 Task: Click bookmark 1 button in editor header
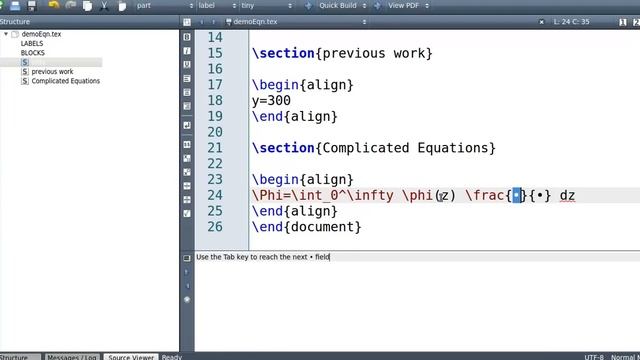[623, 22]
